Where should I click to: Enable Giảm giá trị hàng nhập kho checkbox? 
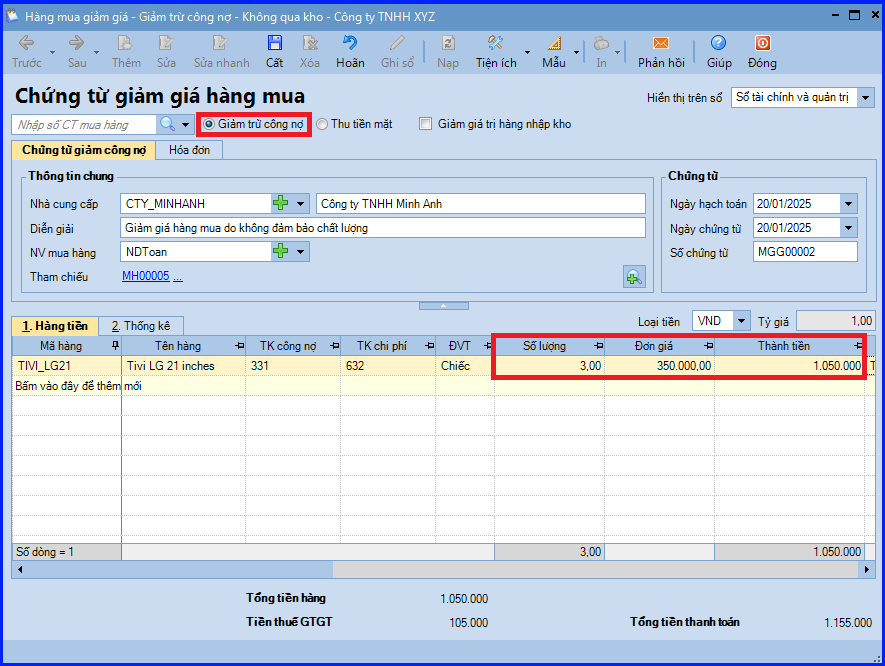pos(426,124)
